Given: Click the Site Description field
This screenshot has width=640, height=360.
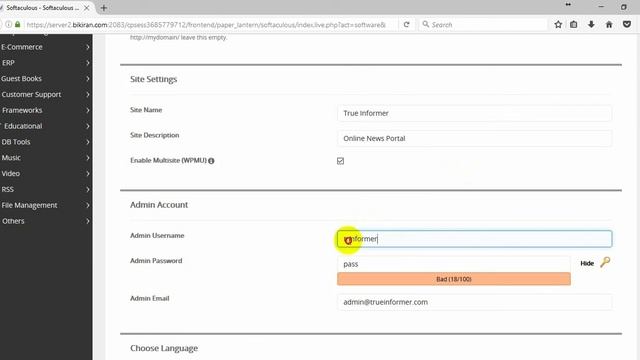Looking at the screenshot, I should click(x=474, y=138).
